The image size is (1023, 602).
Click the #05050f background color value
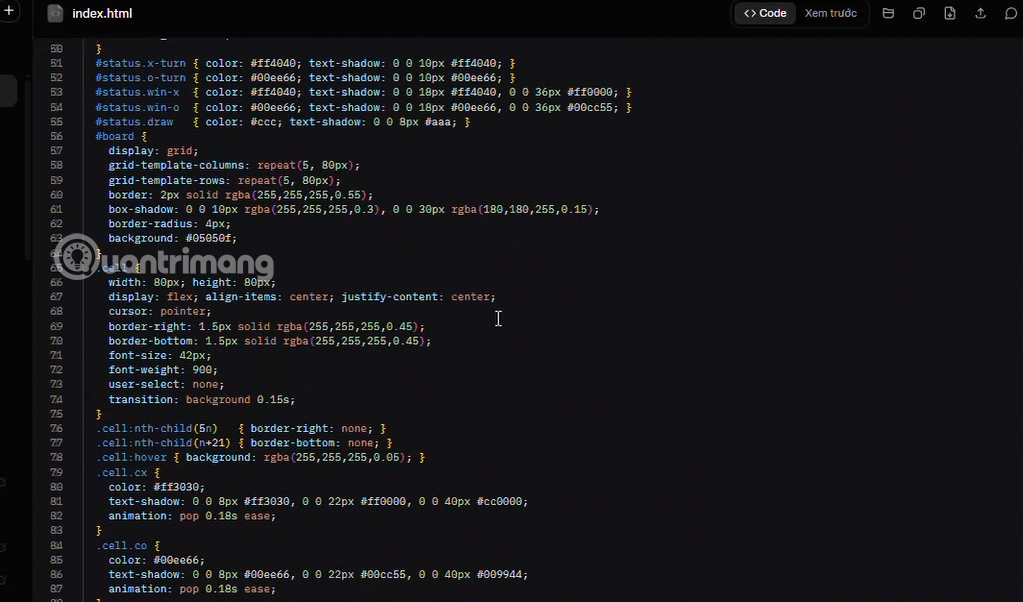(210, 238)
